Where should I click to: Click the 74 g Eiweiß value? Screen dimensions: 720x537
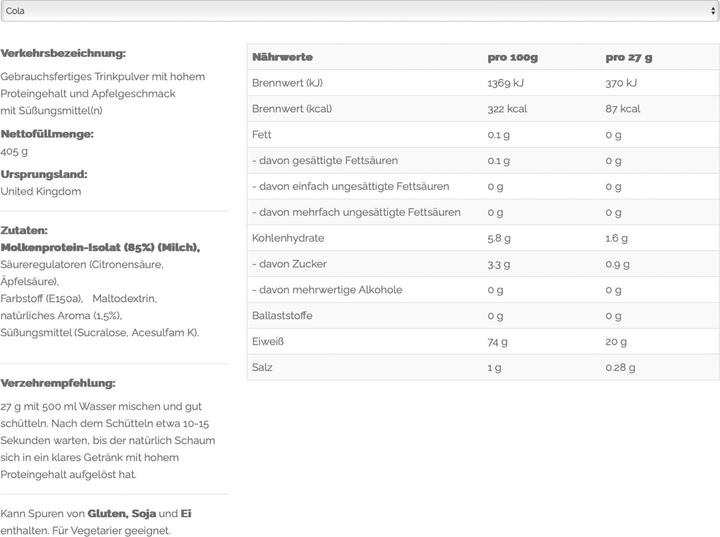496,342
